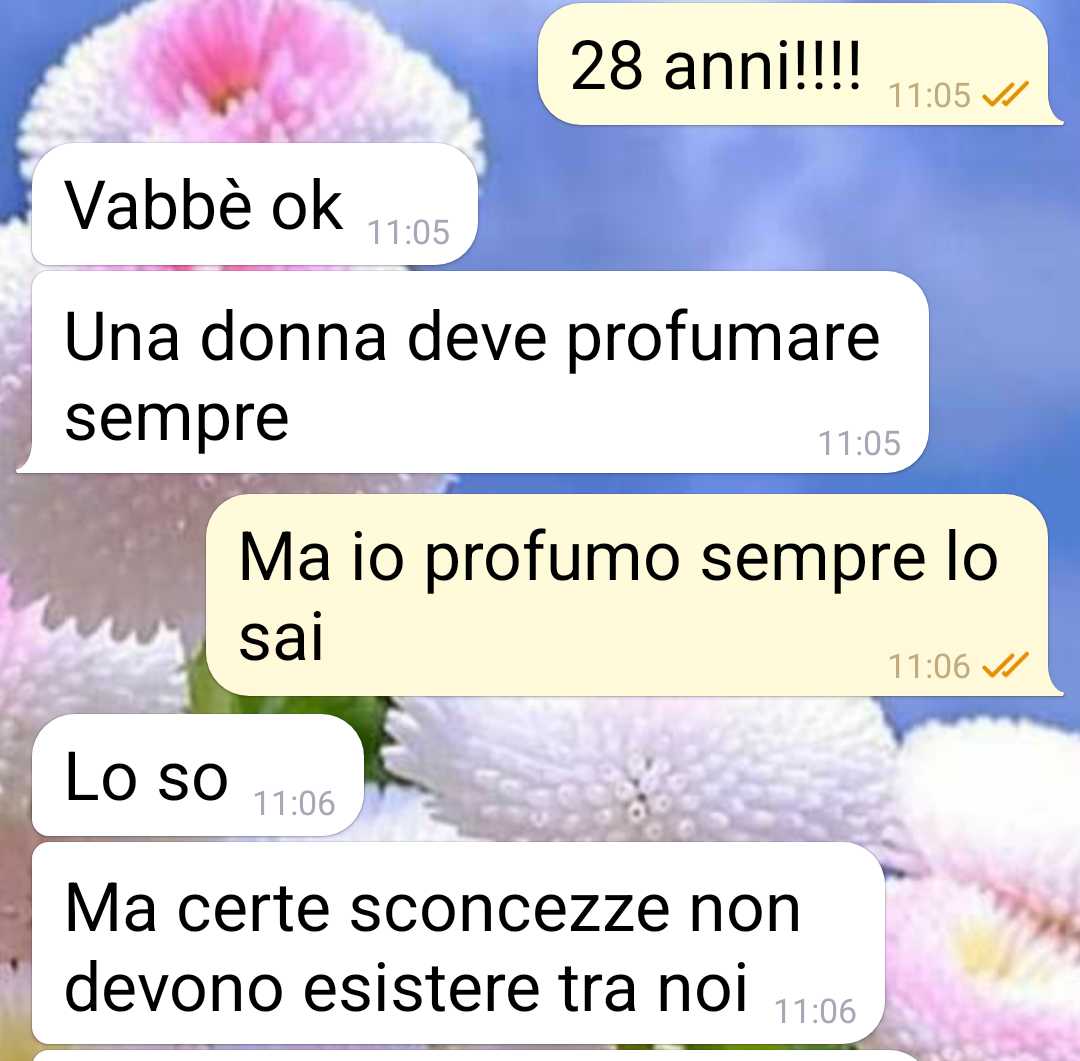Screen dimensions: 1080x1061
Task: Click the 11:05 timestamp beside "Vabbè ok"
Action: point(408,233)
